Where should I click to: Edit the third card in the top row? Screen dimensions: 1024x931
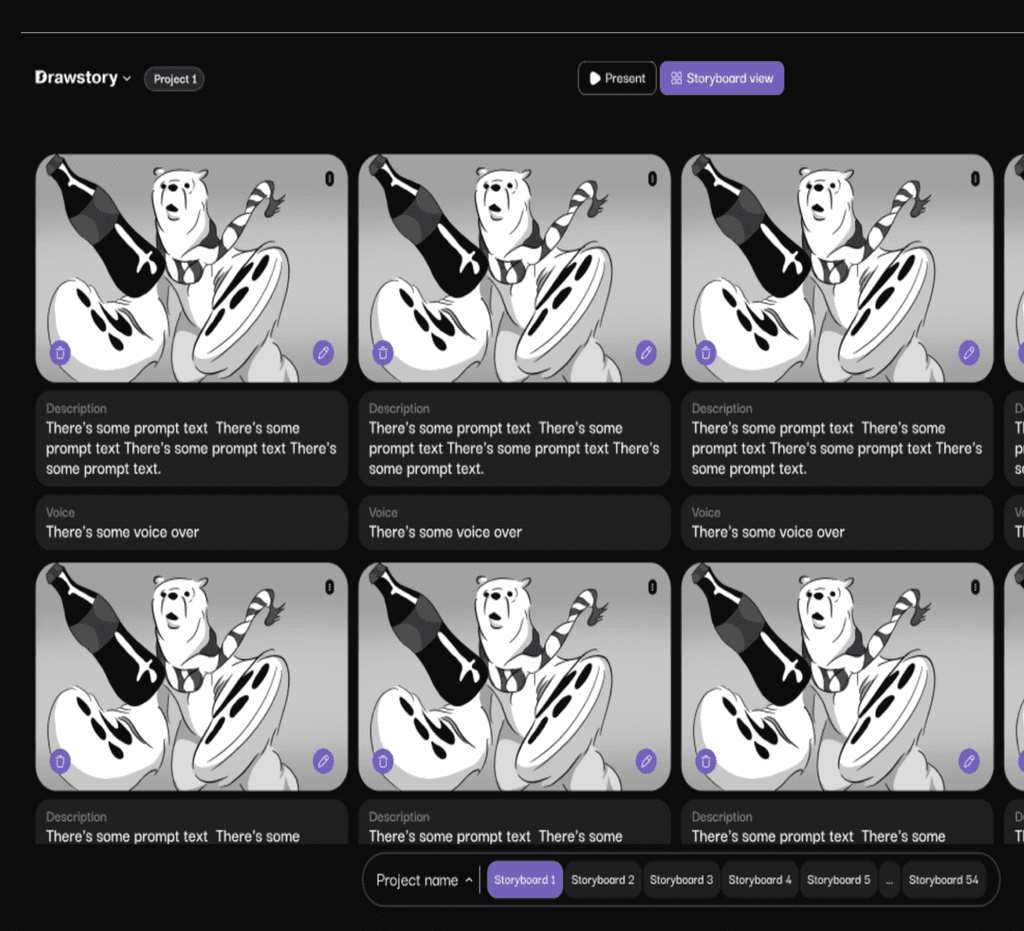click(x=969, y=353)
